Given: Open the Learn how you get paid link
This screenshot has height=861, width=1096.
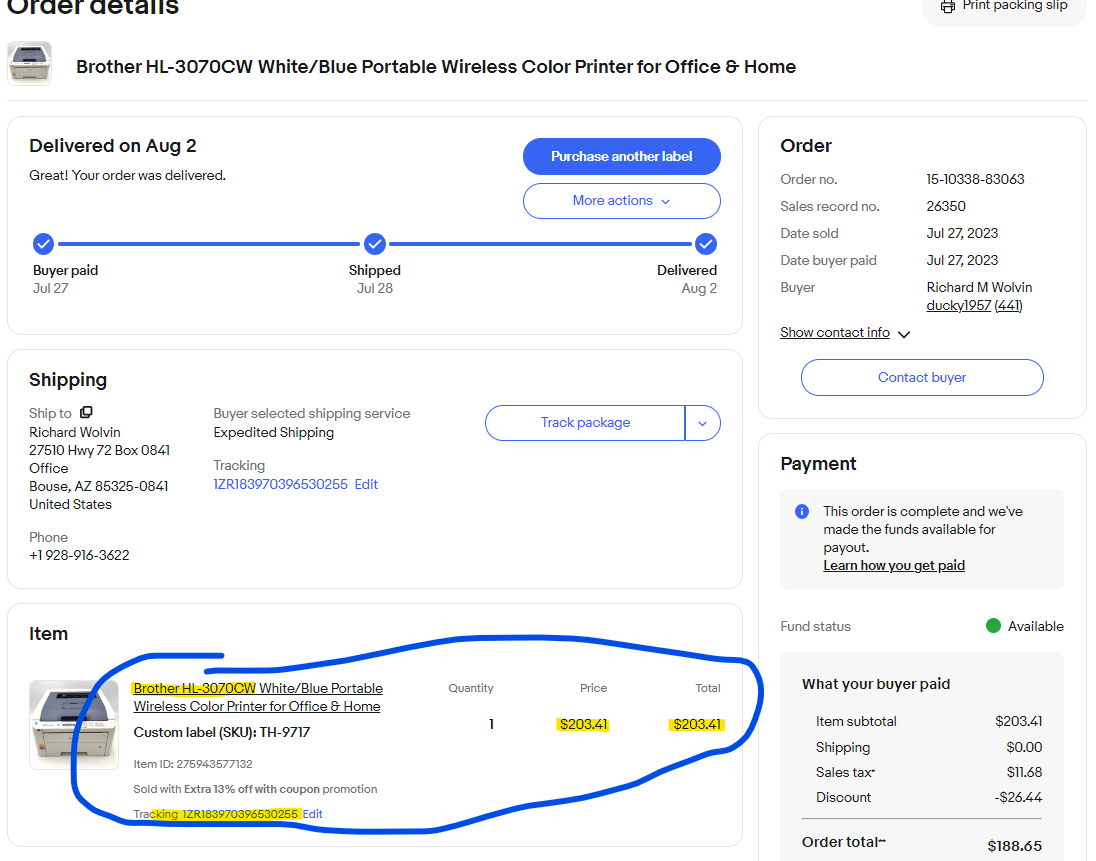Looking at the screenshot, I should coord(893,565).
